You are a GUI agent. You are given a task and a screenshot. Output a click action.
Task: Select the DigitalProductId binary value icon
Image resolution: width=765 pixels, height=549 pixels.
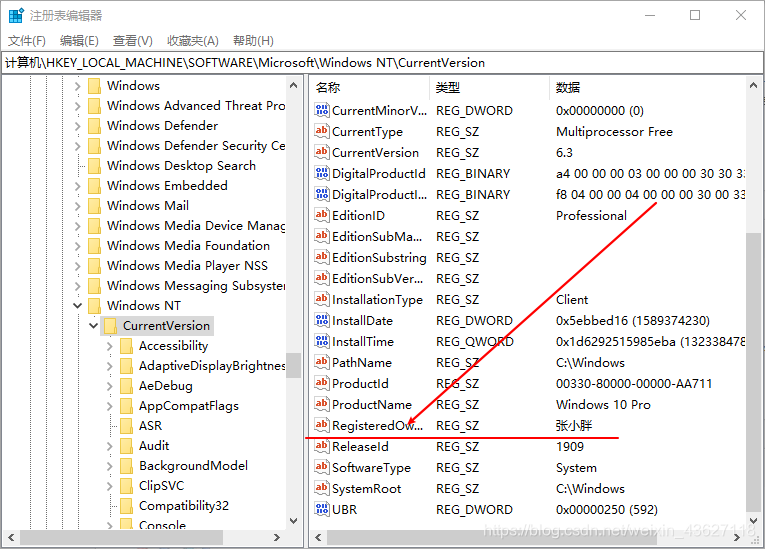(x=322, y=173)
